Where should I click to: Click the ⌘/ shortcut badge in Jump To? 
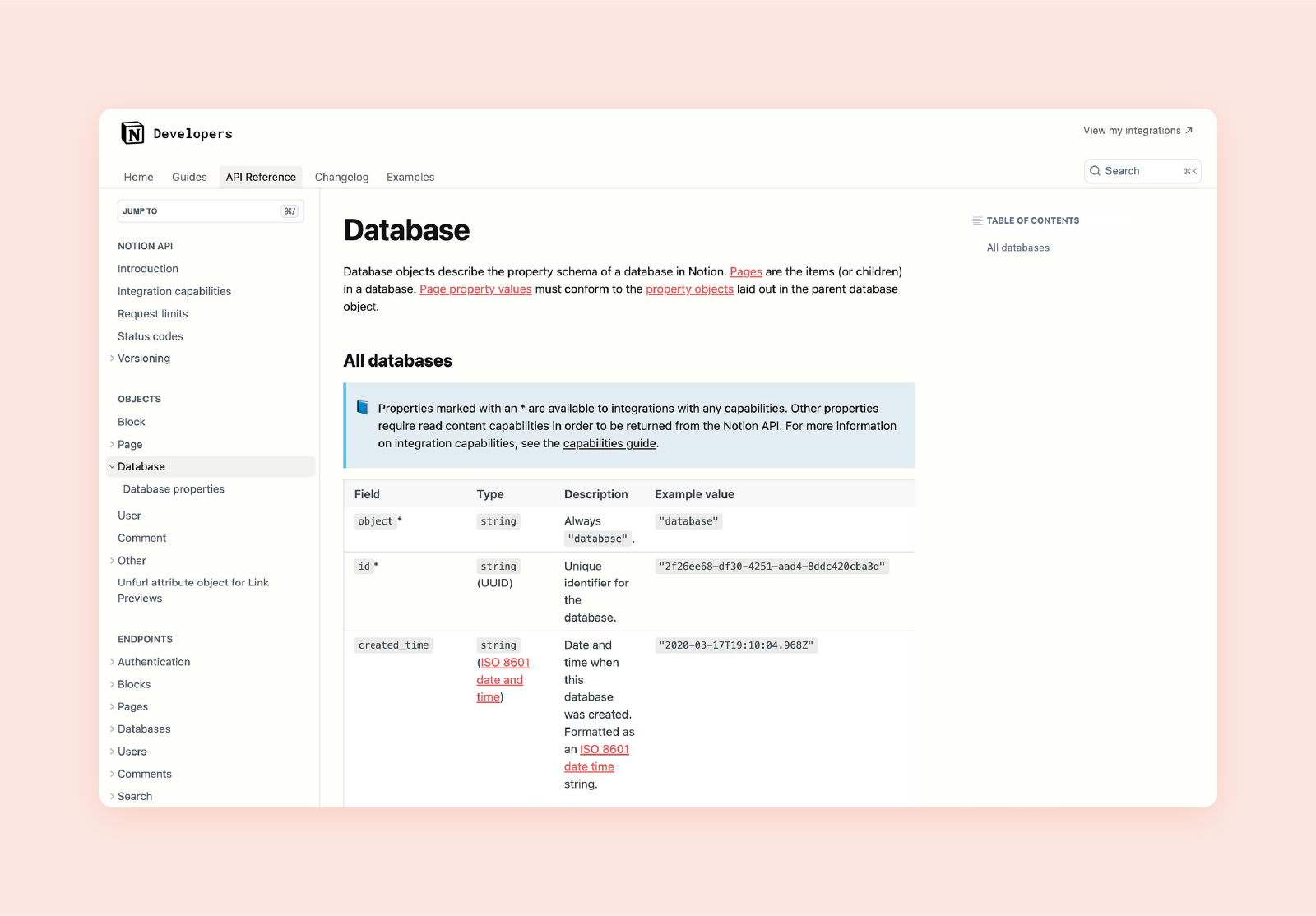coord(290,210)
